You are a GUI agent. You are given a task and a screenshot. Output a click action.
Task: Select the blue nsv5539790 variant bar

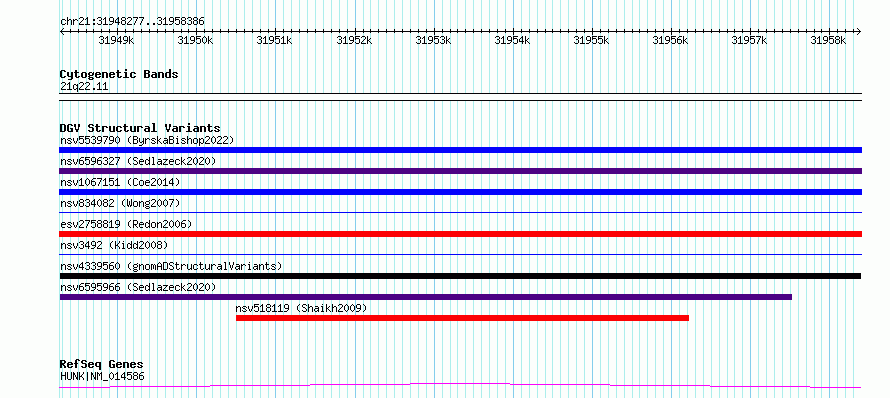click(x=460, y=150)
